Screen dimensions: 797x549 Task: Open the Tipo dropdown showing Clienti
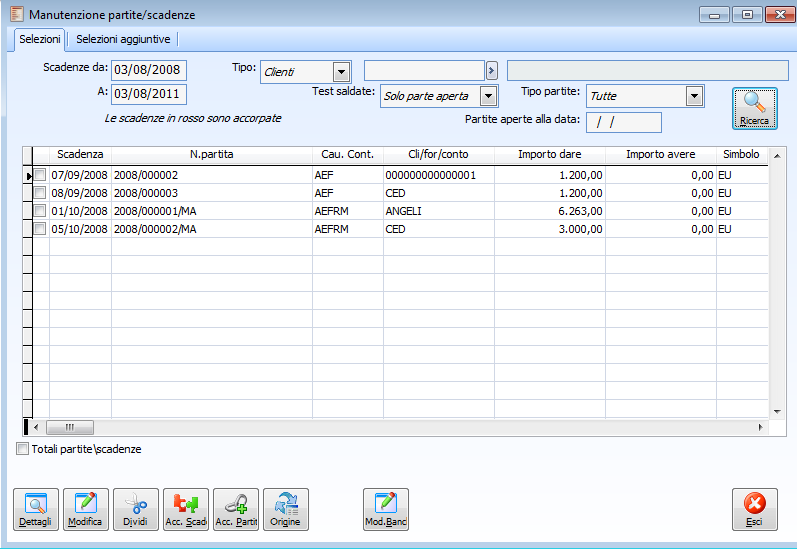[342, 72]
